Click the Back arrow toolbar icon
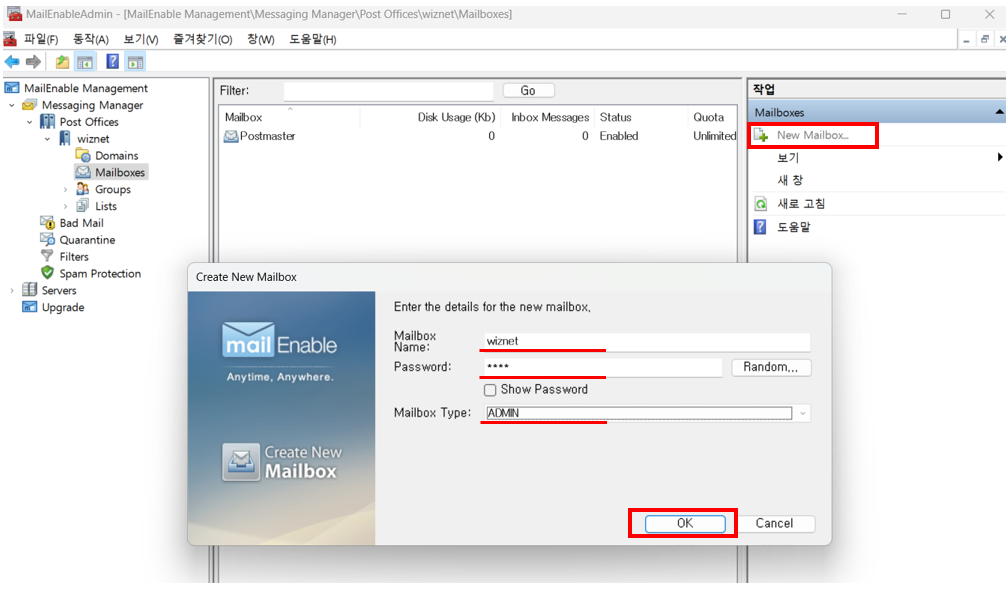 click(x=12, y=62)
